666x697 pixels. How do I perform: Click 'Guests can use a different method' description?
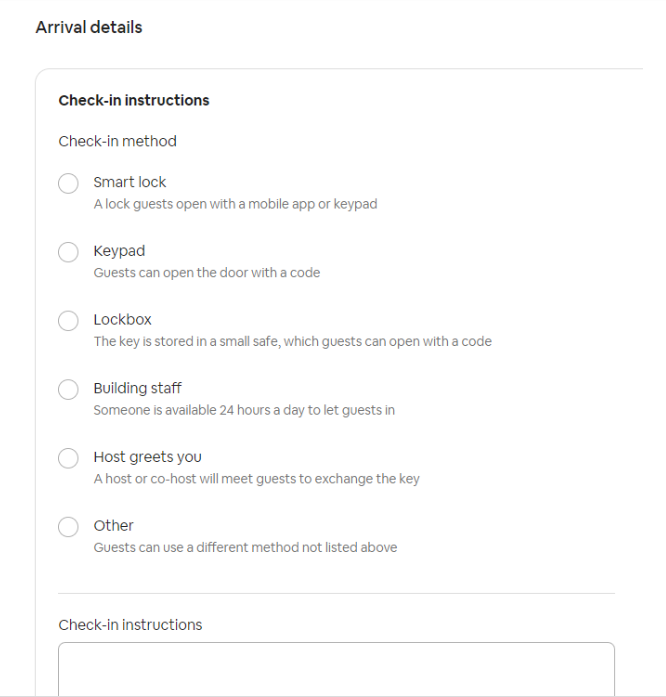click(245, 547)
